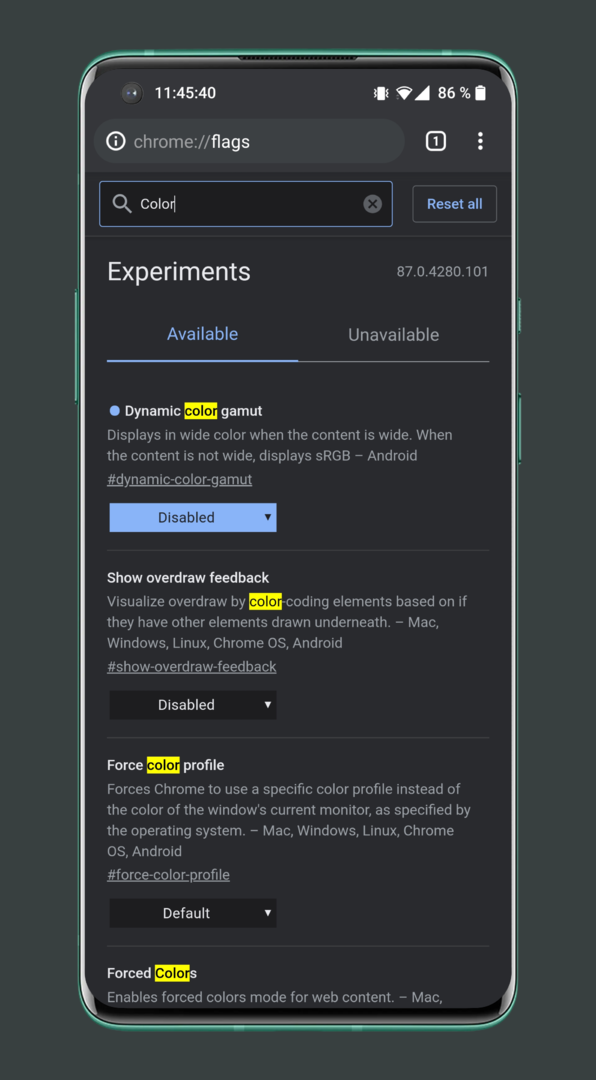Tap the magnifier search icon

coord(122,204)
